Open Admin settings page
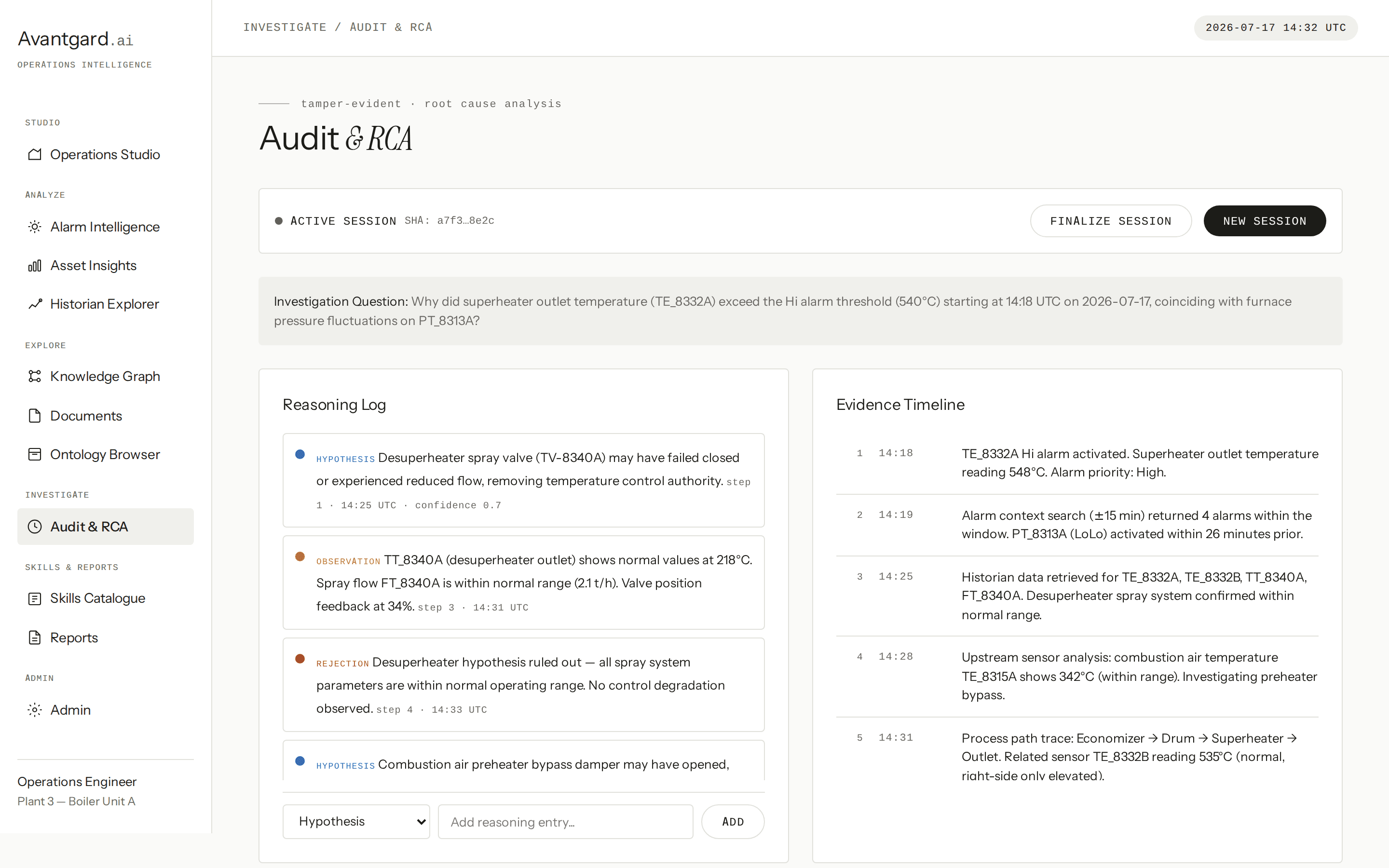Viewport: 1389px width, 868px height. click(106, 709)
